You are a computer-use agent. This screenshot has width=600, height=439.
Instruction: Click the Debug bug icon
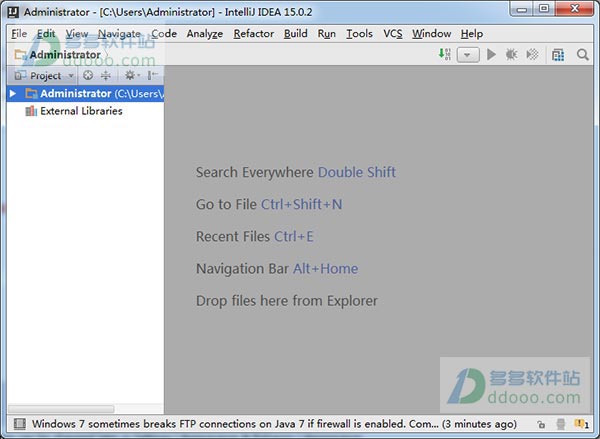click(511, 54)
